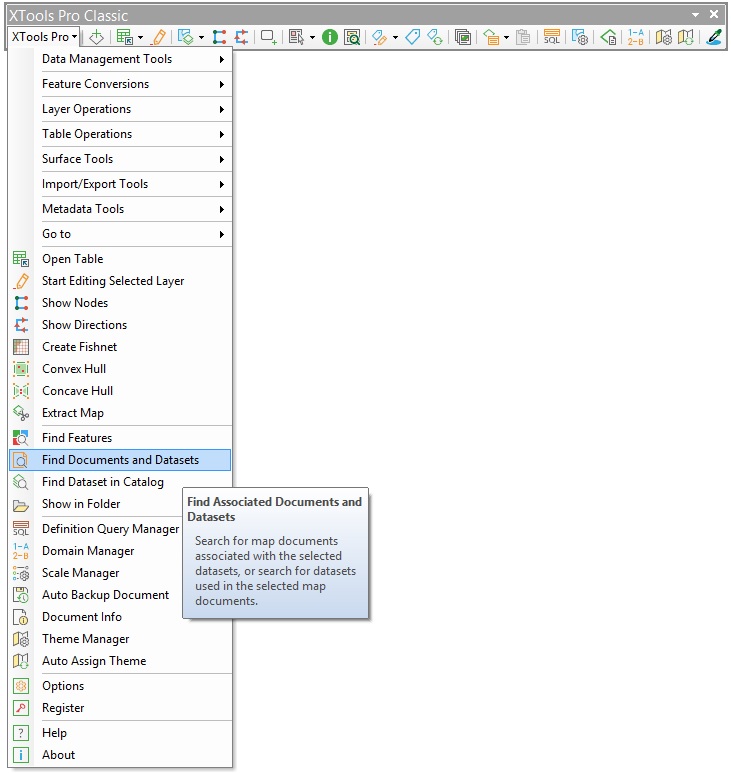Click the Auto Assign Theme toolbar icon
The width and height of the screenshot is (731, 773).
click(686, 37)
